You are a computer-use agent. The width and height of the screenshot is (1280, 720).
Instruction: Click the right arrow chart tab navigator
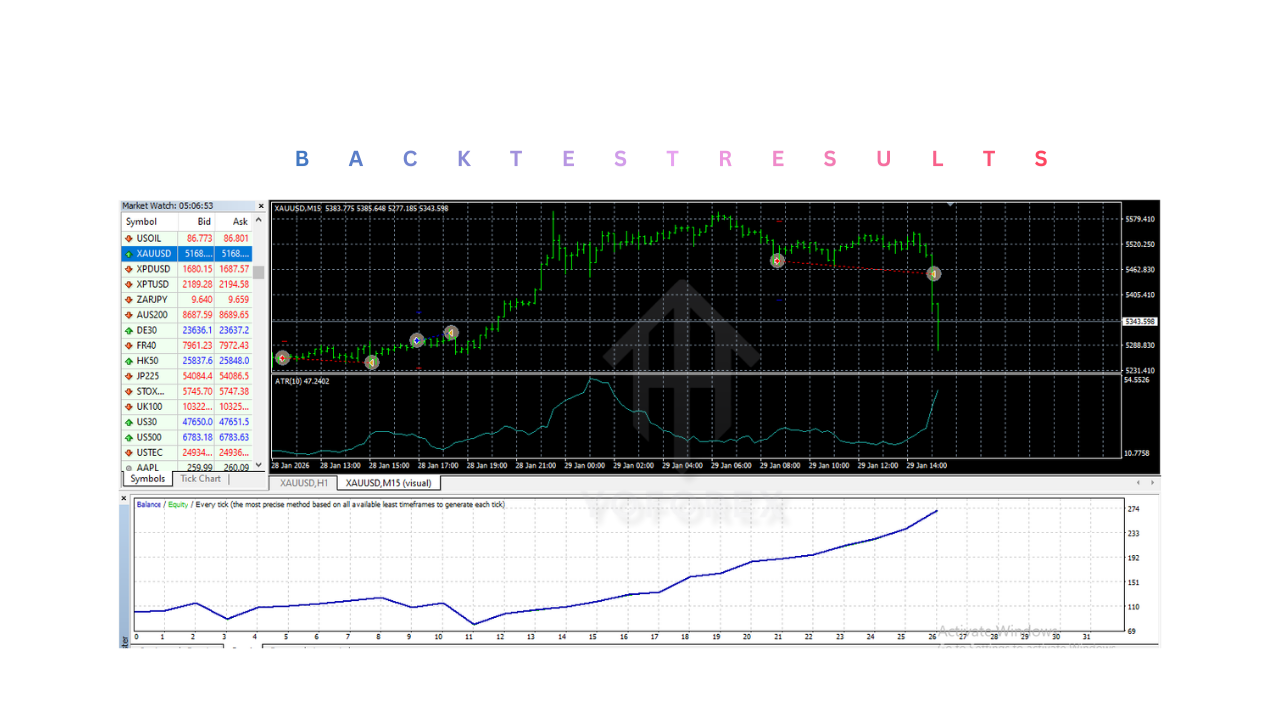[x=1152, y=482]
